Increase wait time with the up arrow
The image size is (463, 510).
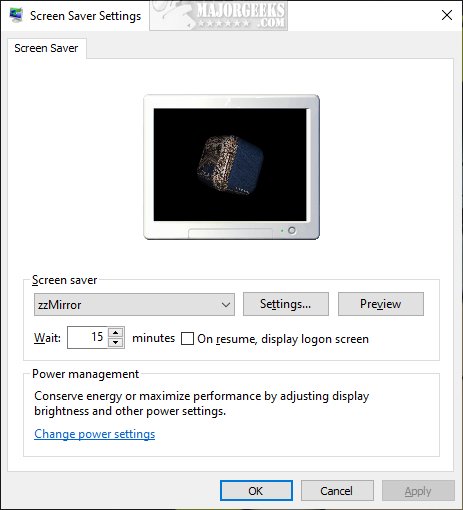coord(116,333)
